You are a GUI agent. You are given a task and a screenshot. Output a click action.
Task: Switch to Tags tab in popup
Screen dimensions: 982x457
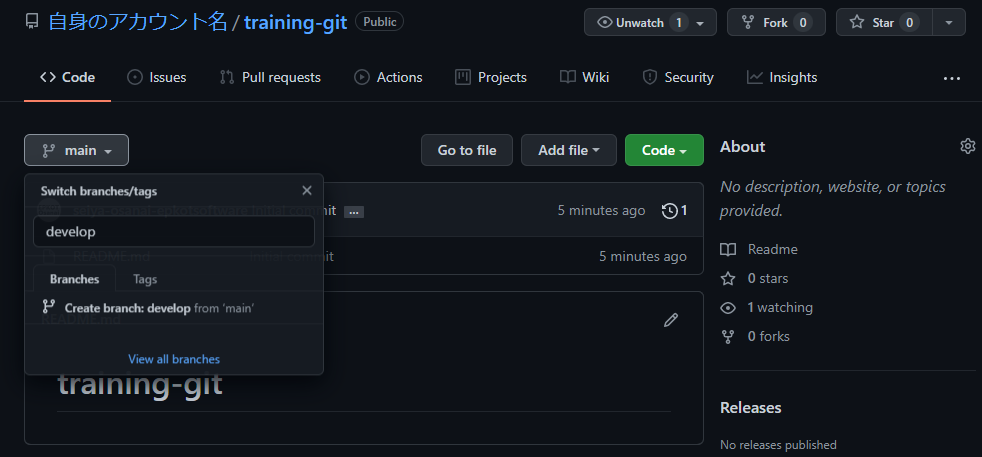click(x=145, y=279)
